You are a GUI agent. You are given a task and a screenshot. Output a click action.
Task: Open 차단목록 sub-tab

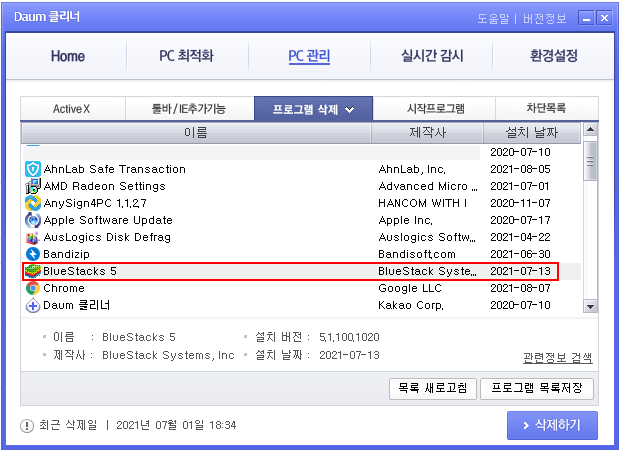tap(547, 109)
